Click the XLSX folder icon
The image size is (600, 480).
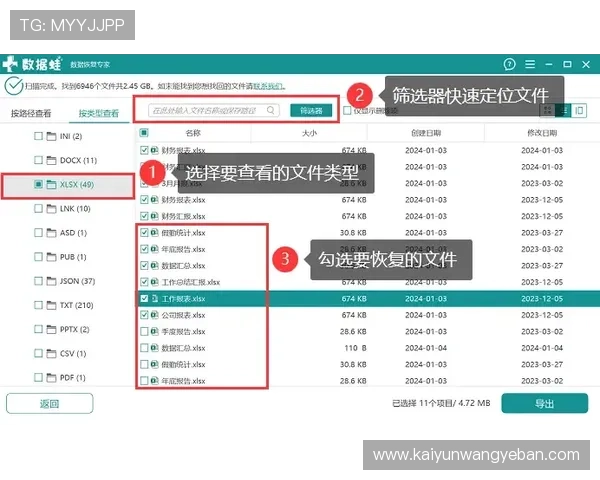[51, 184]
